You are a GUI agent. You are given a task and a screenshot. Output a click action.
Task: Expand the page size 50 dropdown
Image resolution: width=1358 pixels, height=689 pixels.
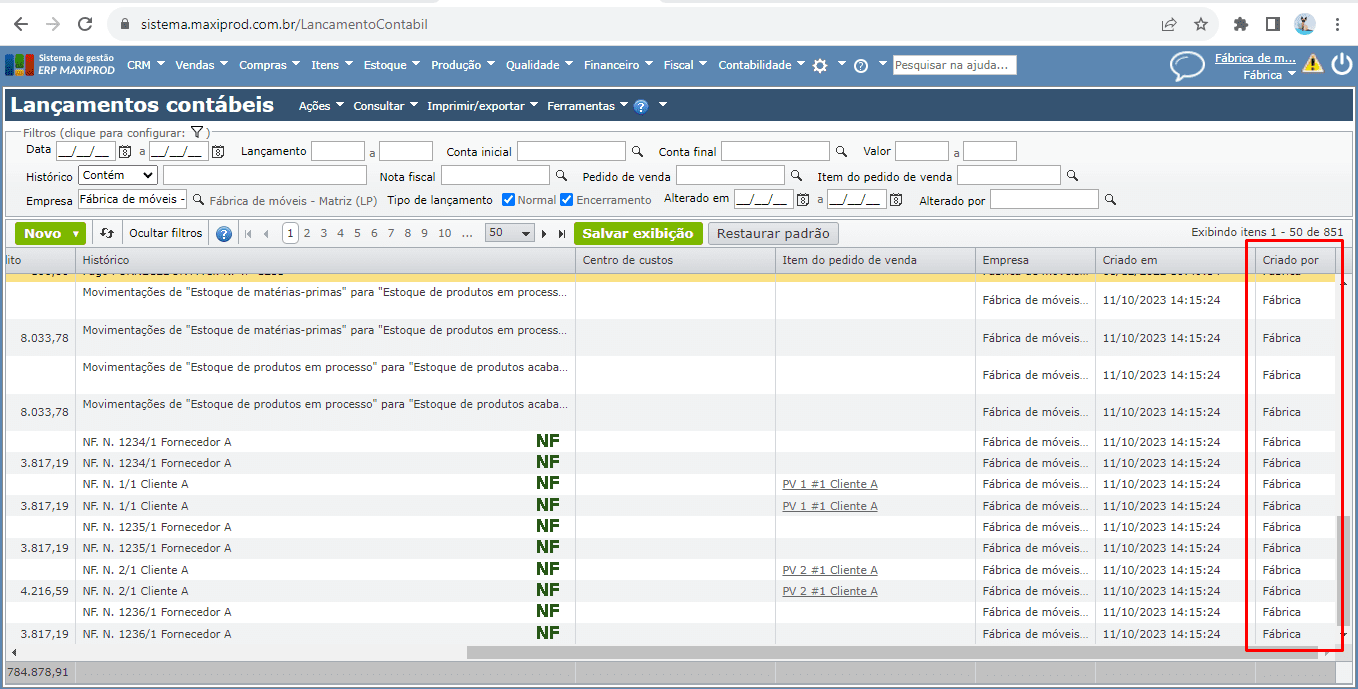coord(509,233)
